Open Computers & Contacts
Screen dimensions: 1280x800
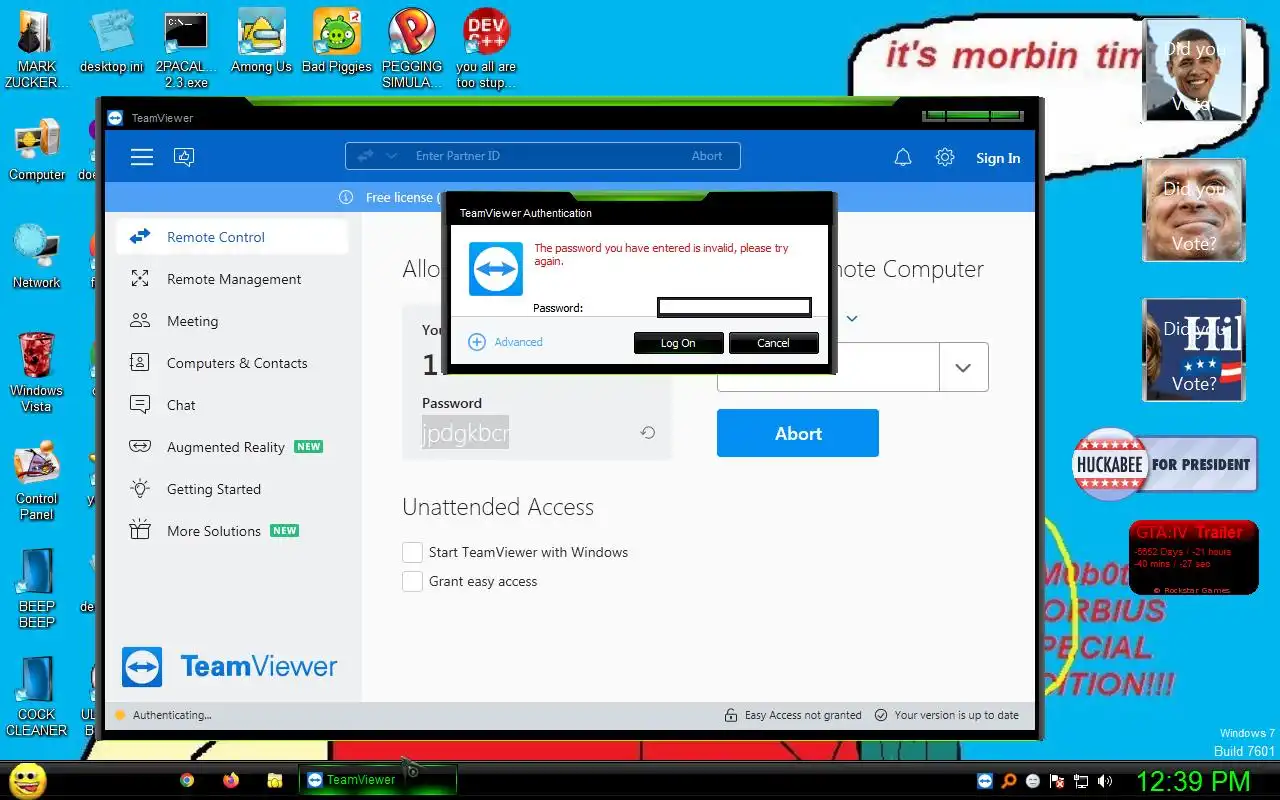[232, 363]
